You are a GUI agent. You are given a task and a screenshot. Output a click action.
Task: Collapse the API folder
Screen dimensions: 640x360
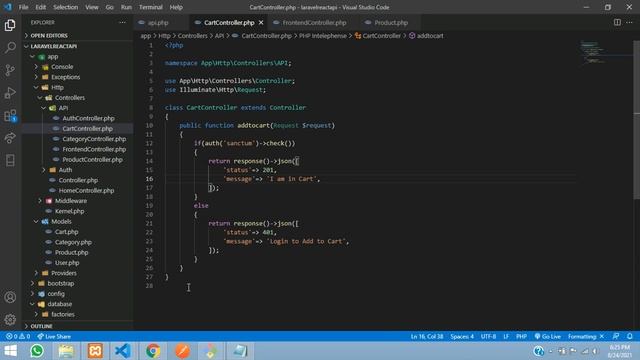63,108
